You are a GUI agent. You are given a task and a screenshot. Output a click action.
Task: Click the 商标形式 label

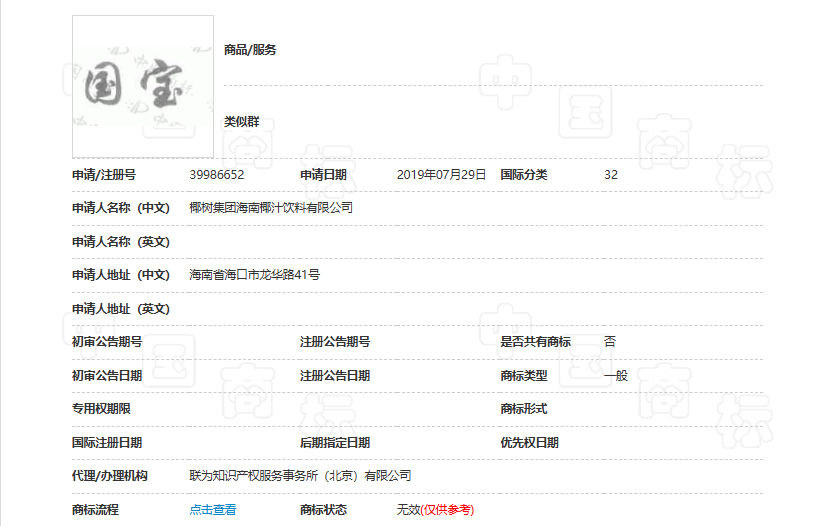point(524,409)
